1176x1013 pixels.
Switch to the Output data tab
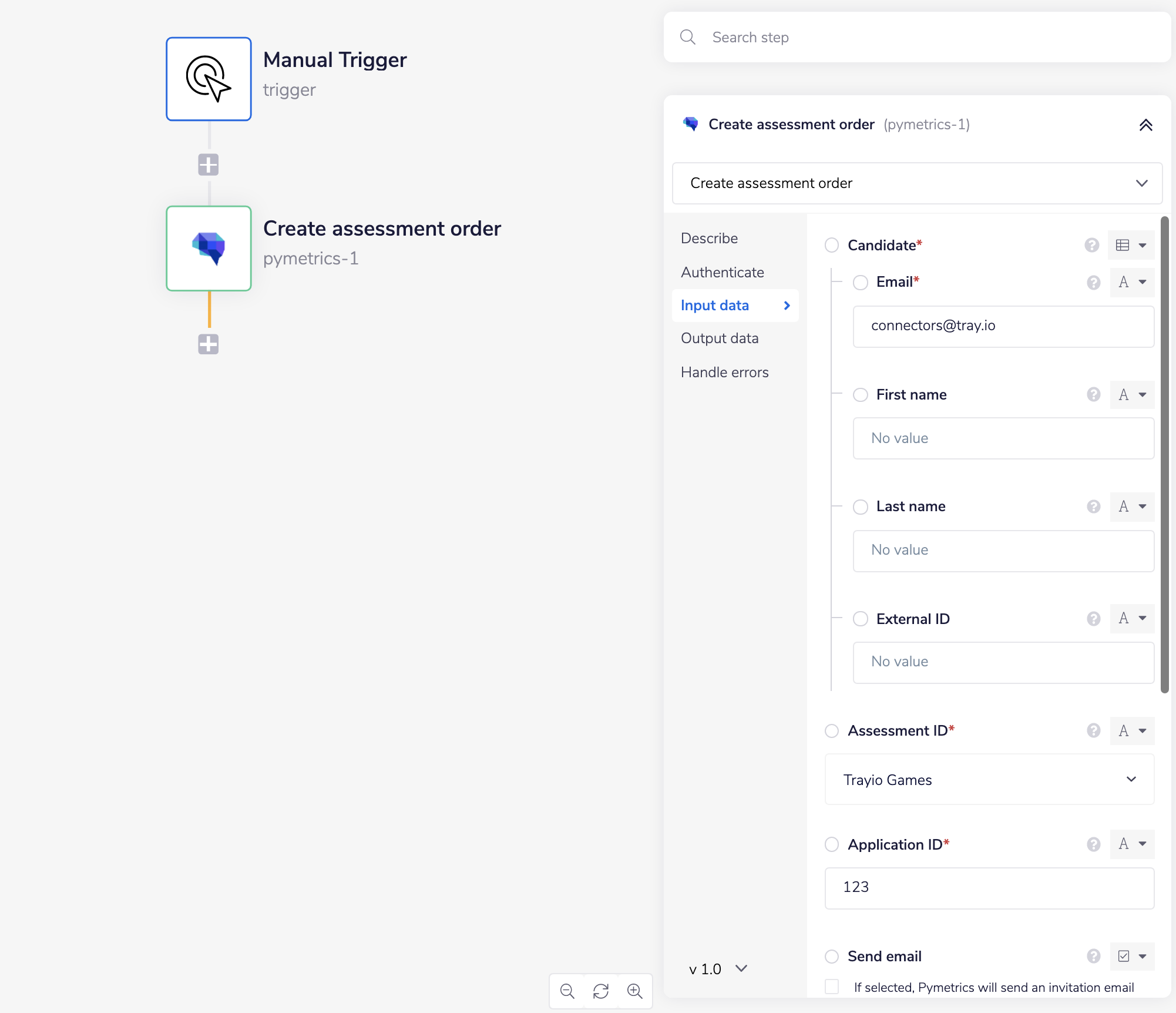720,338
